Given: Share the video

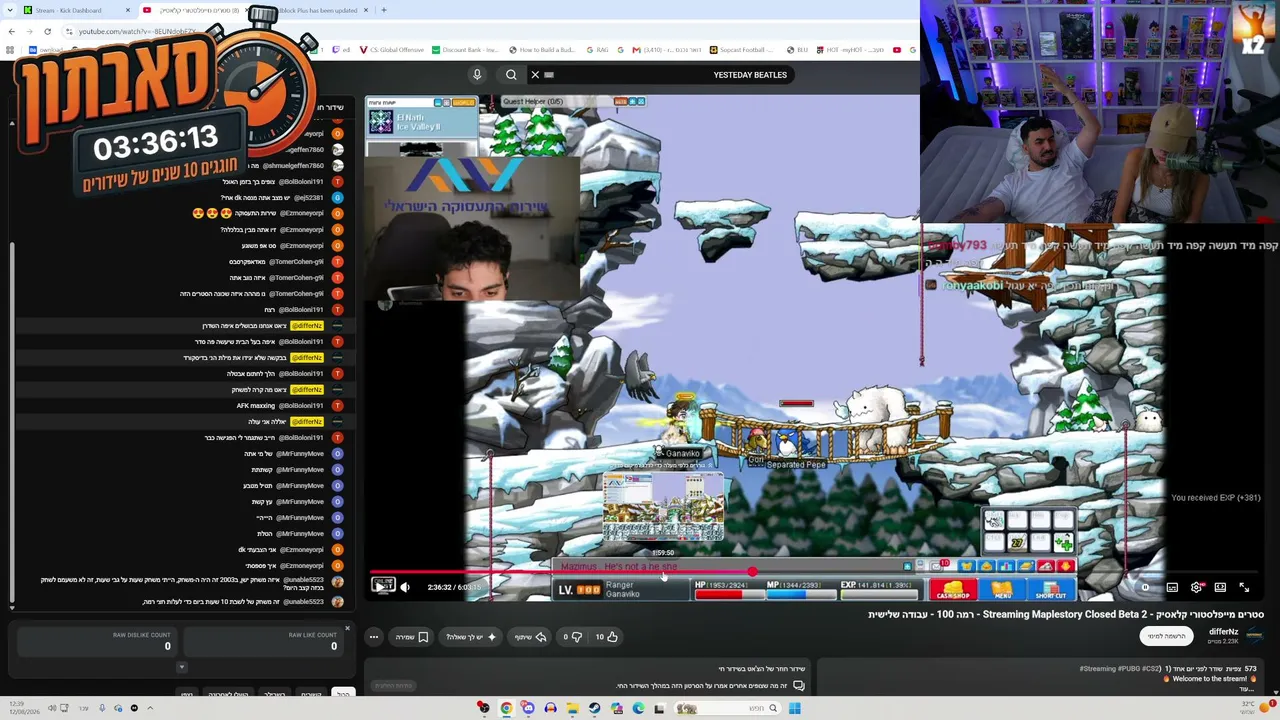Looking at the screenshot, I should (531, 637).
